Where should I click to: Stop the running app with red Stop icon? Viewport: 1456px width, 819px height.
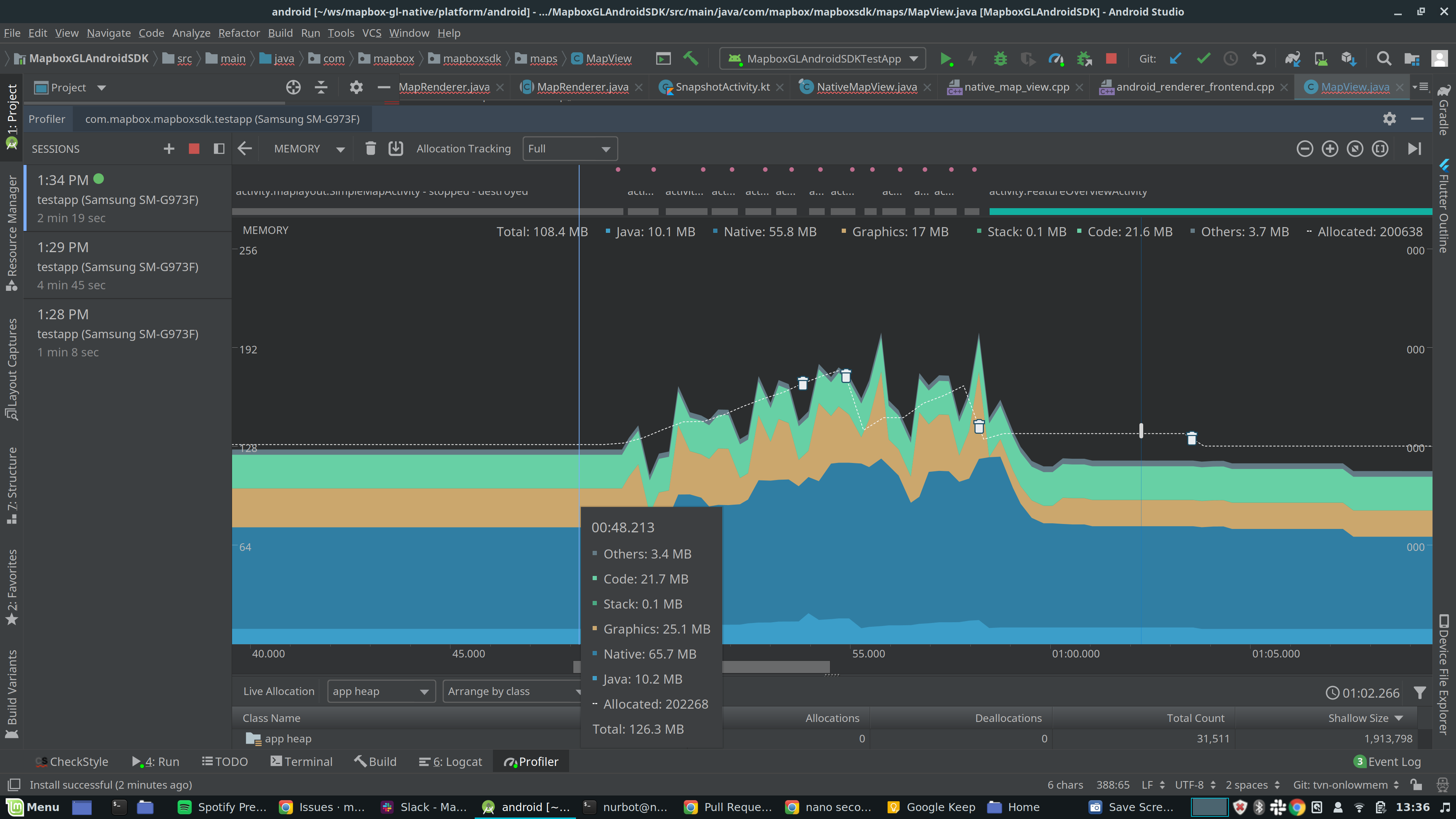(x=1111, y=58)
